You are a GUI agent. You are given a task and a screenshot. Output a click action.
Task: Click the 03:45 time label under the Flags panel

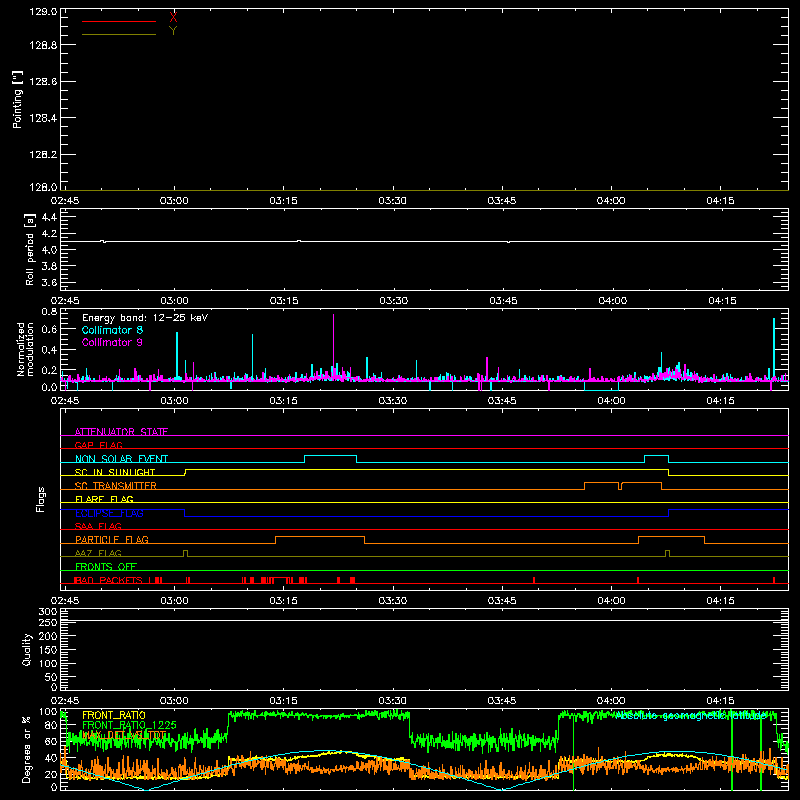point(502,601)
